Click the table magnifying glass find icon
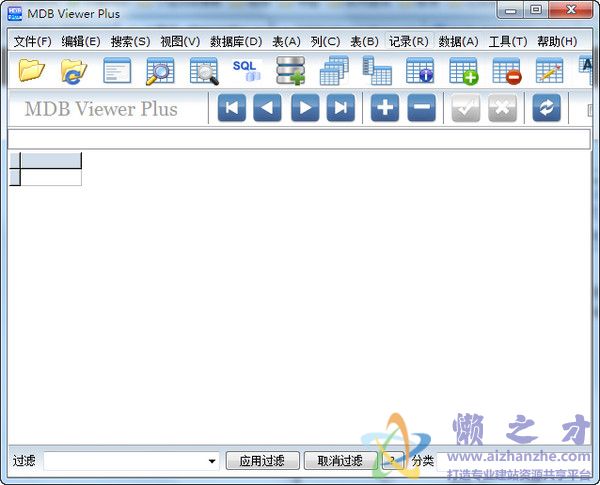This screenshot has height=485, width=600. click(204, 71)
